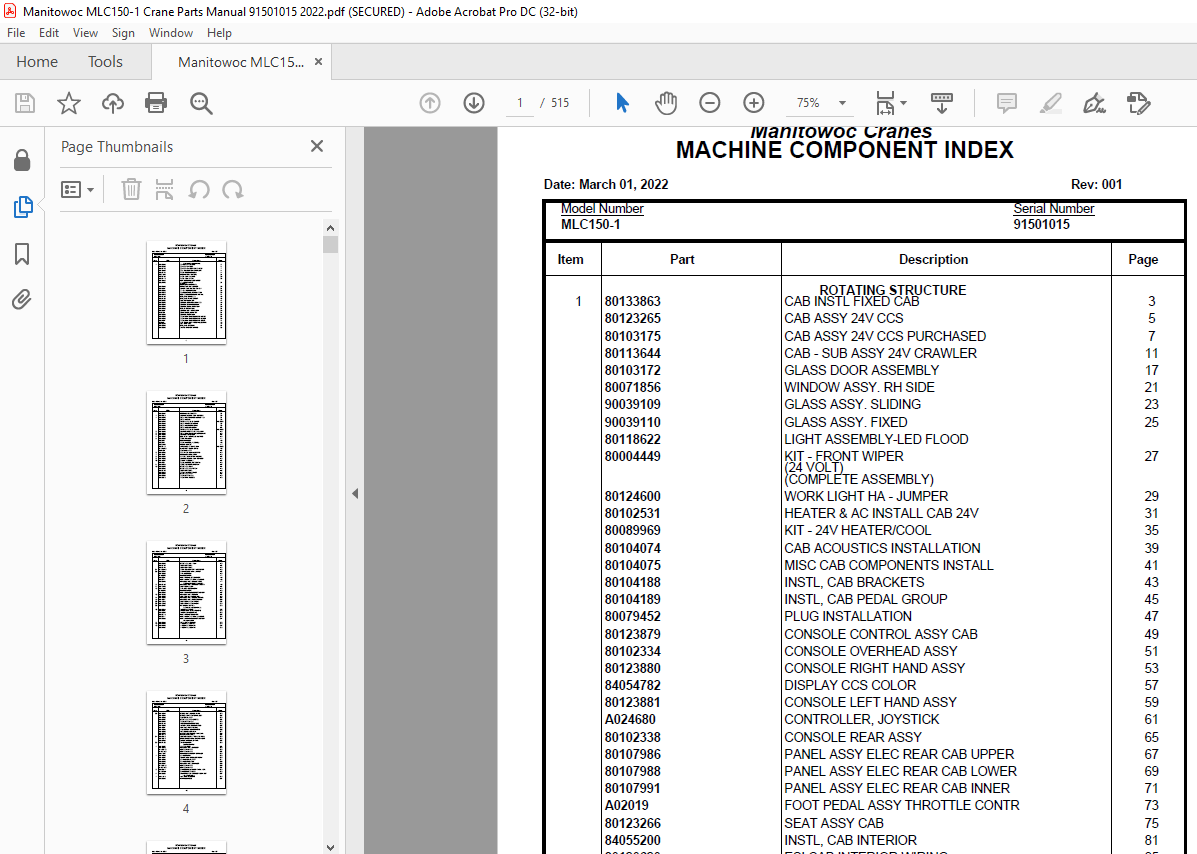1197x854 pixels.
Task: Open the Bookmarks sidebar panel
Action: click(22, 254)
